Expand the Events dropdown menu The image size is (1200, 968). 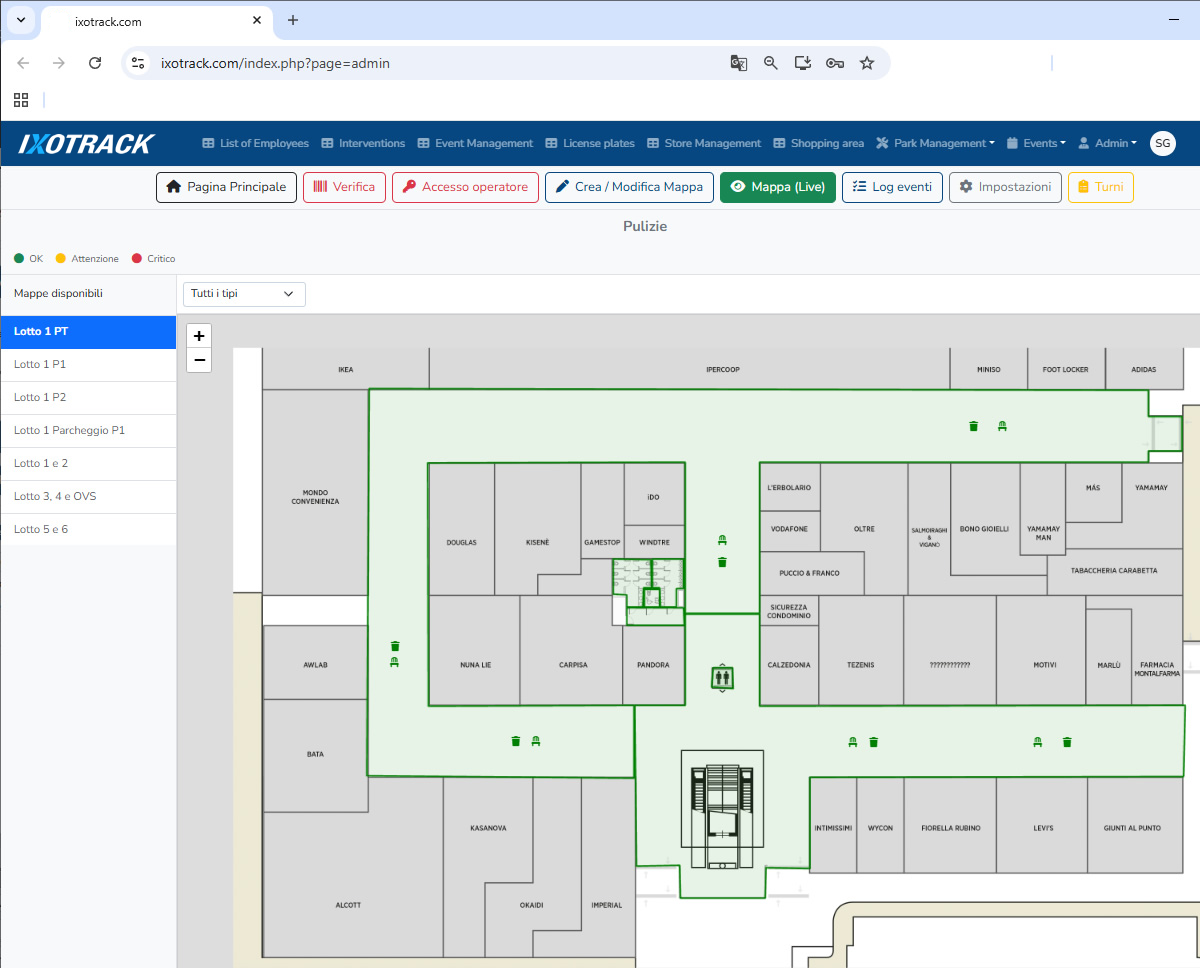point(1036,143)
